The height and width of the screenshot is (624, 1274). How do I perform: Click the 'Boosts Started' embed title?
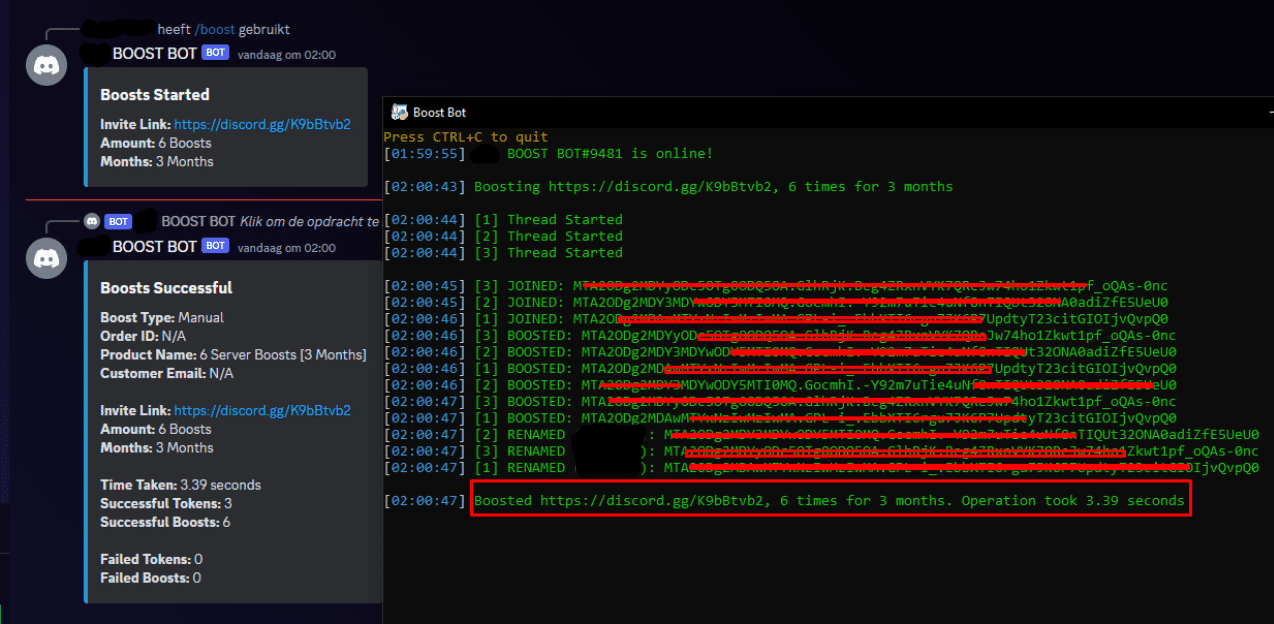click(x=155, y=94)
